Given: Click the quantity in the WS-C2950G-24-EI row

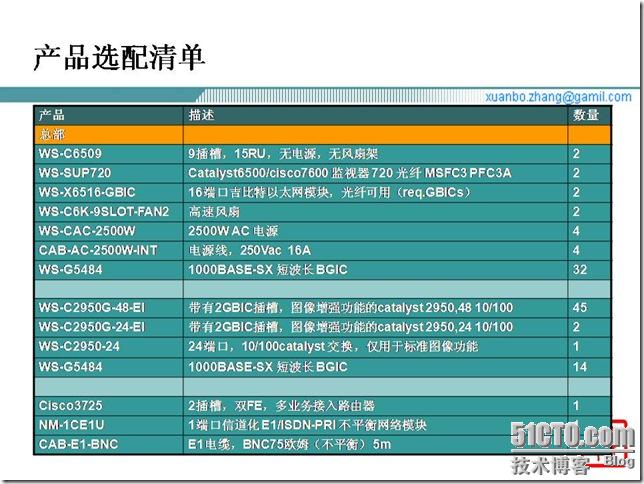Looking at the screenshot, I should coord(576,327).
